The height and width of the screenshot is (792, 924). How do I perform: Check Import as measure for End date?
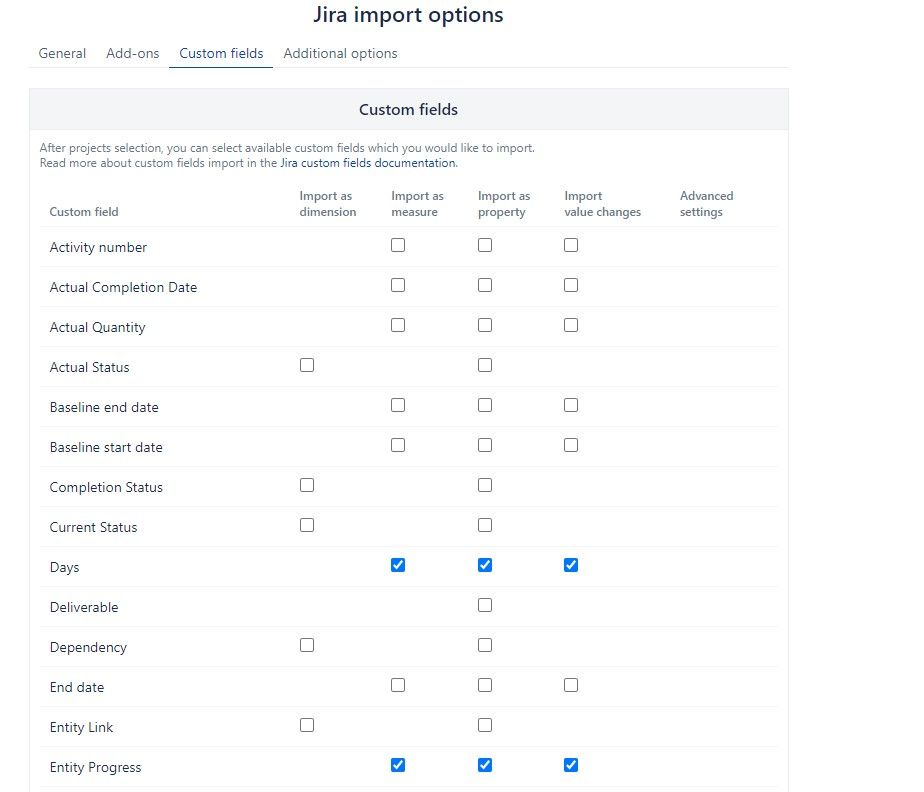398,685
